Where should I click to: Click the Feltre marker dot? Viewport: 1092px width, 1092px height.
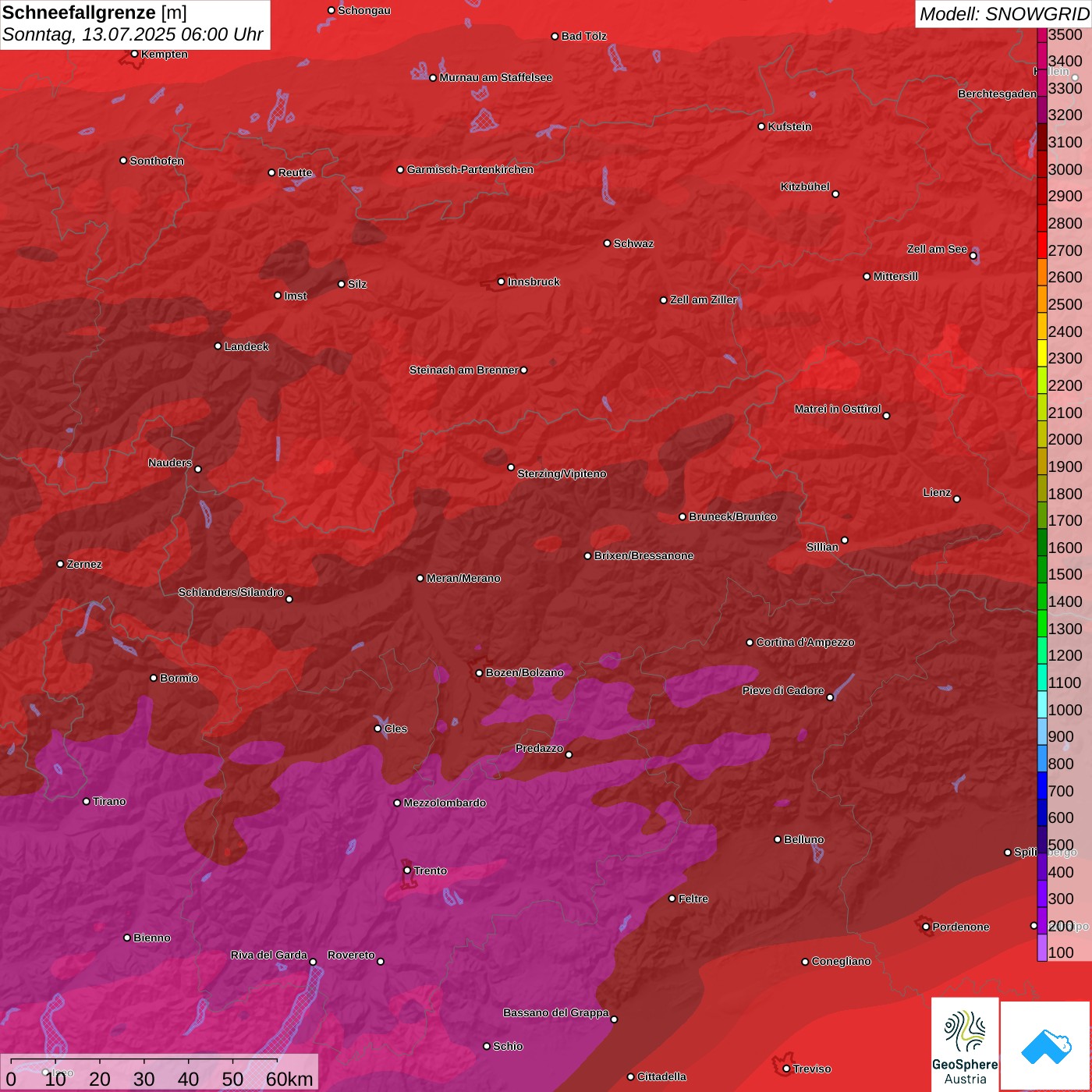coord(672,899)
